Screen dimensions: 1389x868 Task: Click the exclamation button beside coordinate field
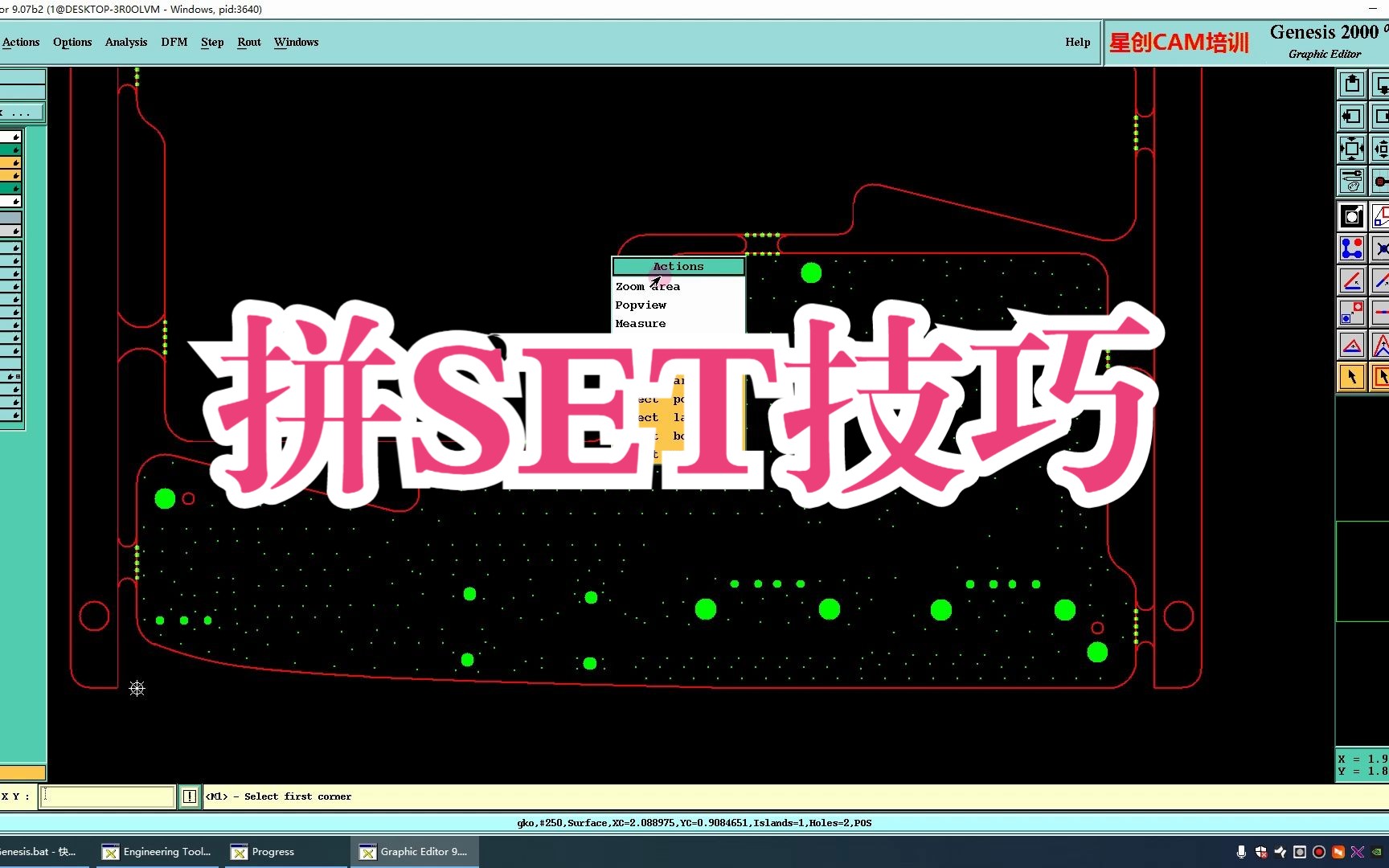tap(190, 796)
